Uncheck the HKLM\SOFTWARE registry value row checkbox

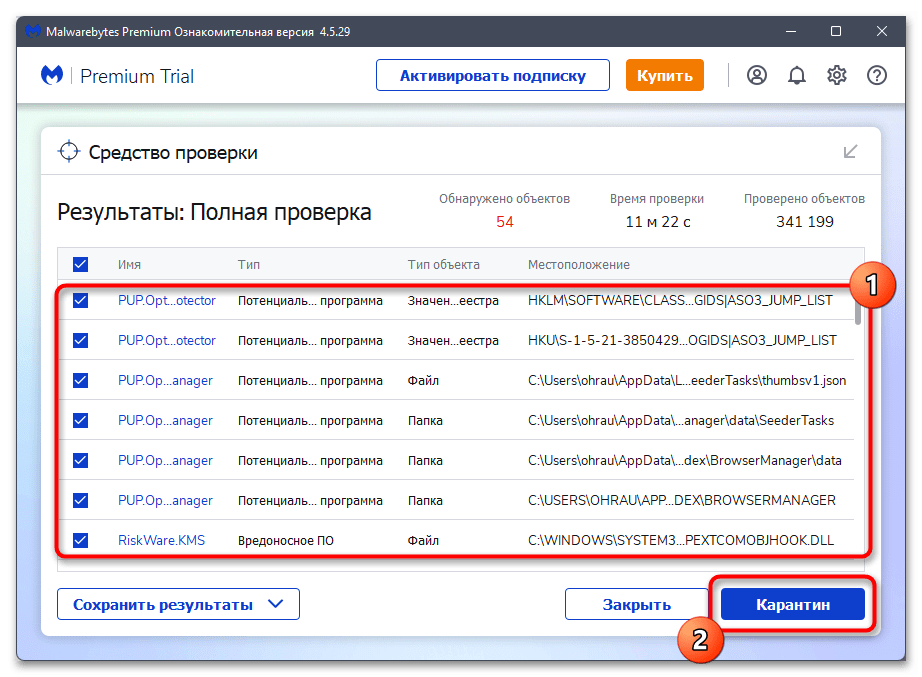tap(81, 301)
